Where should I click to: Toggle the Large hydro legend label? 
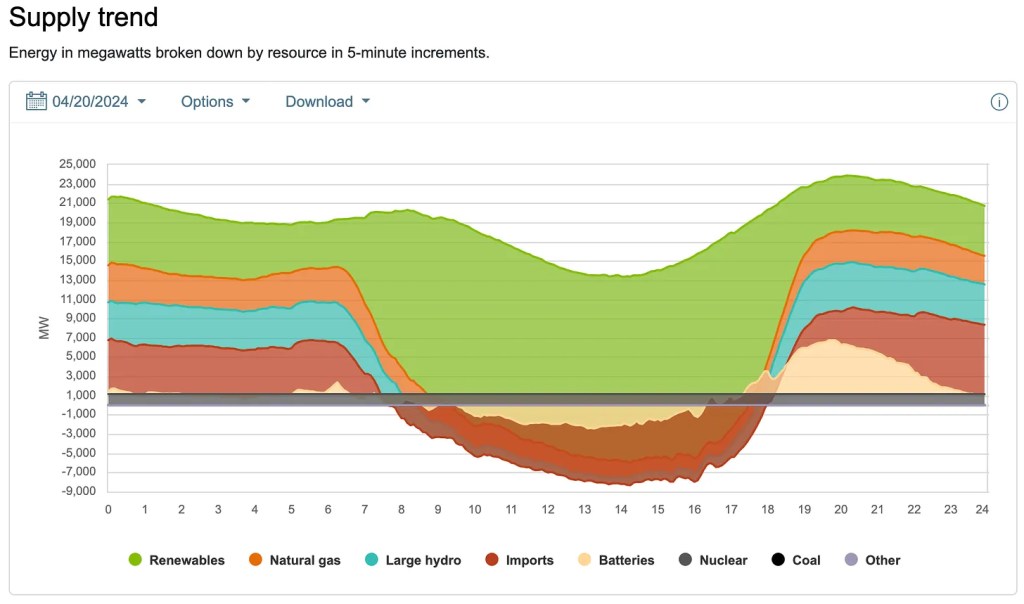[x=424, y=560]
